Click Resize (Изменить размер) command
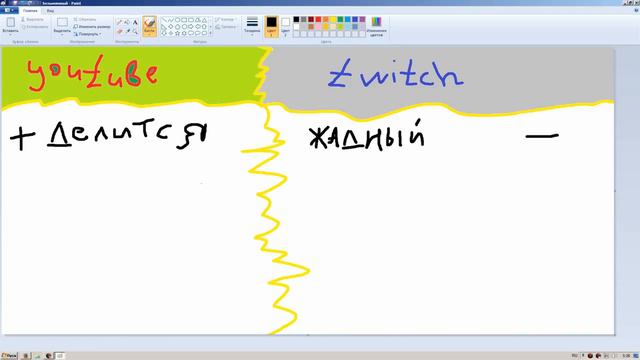 click(x=92, y=27)
